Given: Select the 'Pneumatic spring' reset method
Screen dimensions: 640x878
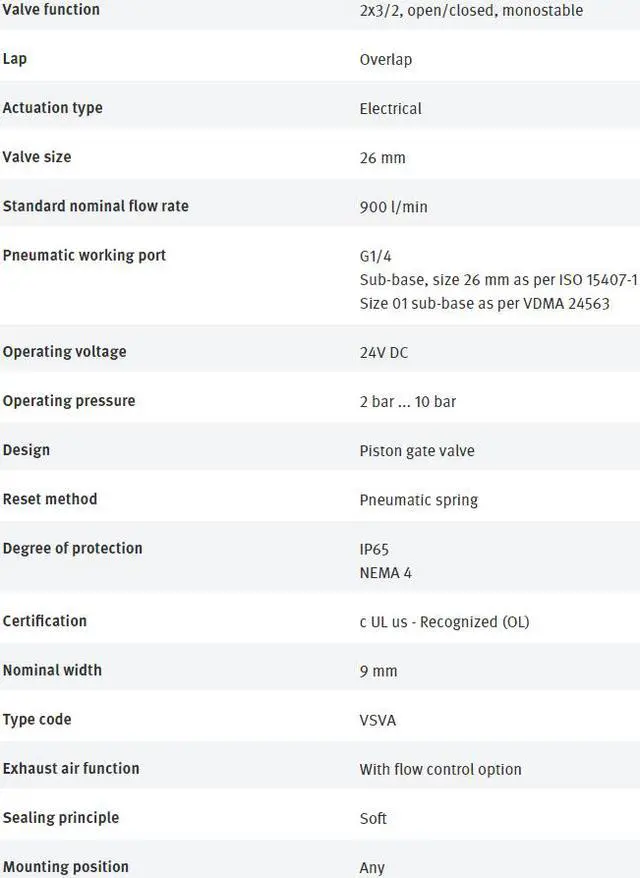Looking at the screenshot, I should tap(419, 499).
